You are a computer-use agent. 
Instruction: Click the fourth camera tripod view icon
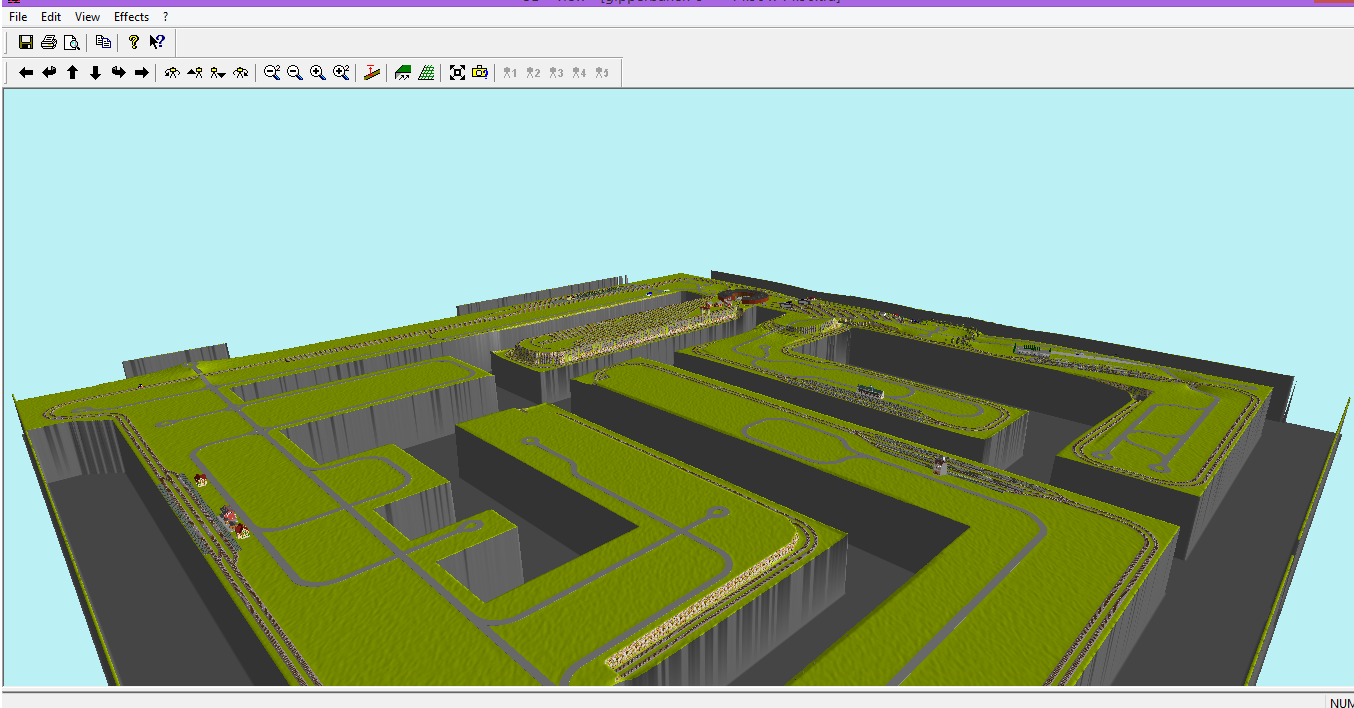coord(241,73)
